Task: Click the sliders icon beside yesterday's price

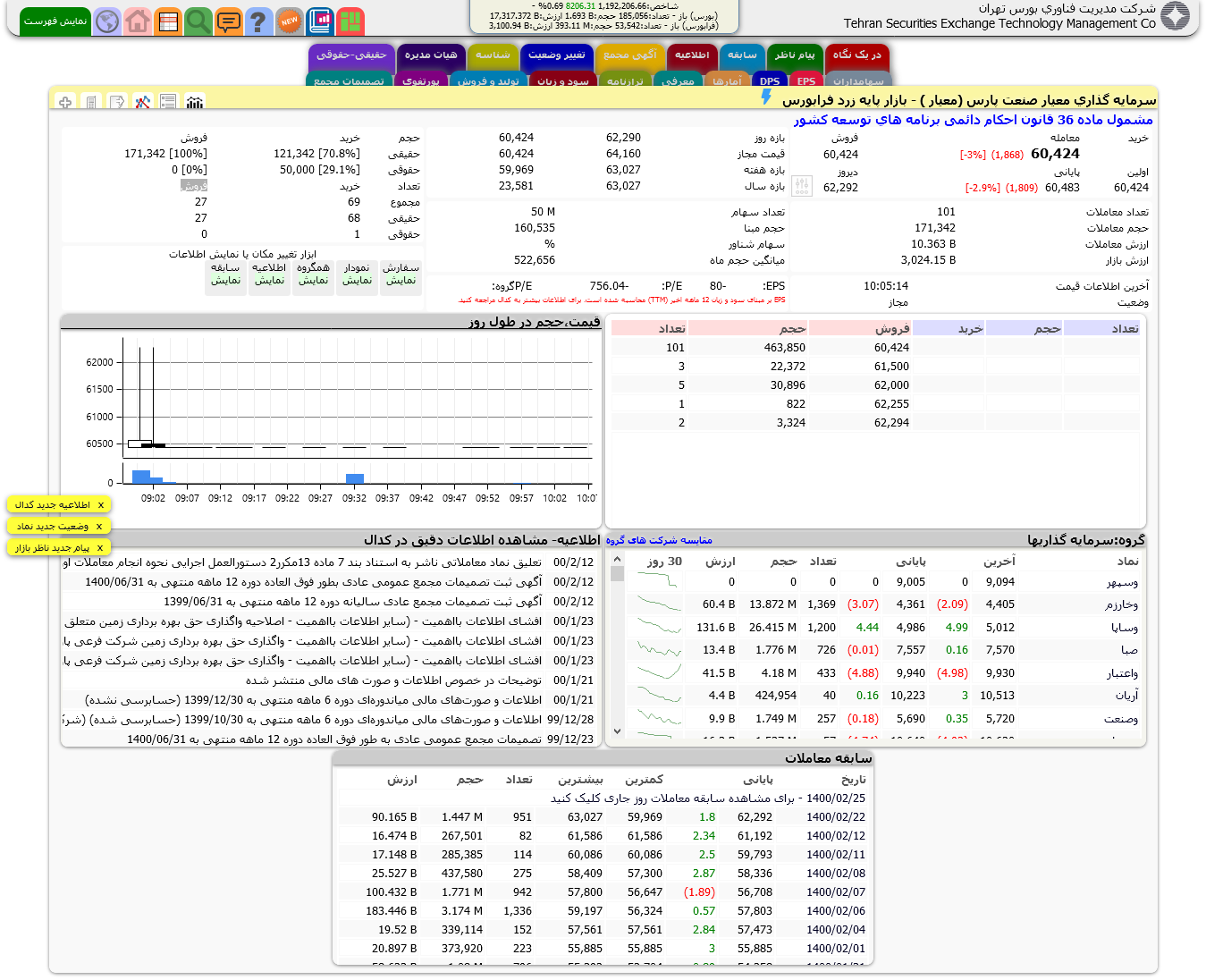Action: 802,187
